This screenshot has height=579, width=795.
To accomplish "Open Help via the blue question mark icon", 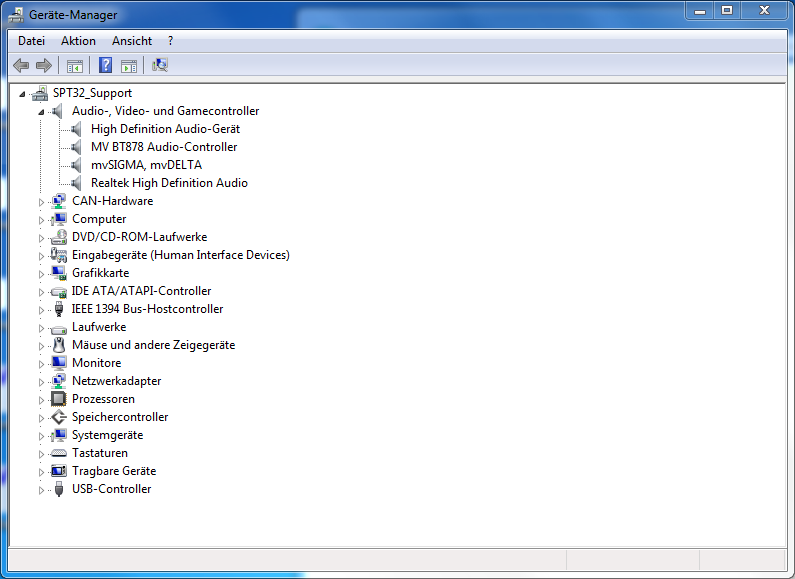I will click(105, 66).
